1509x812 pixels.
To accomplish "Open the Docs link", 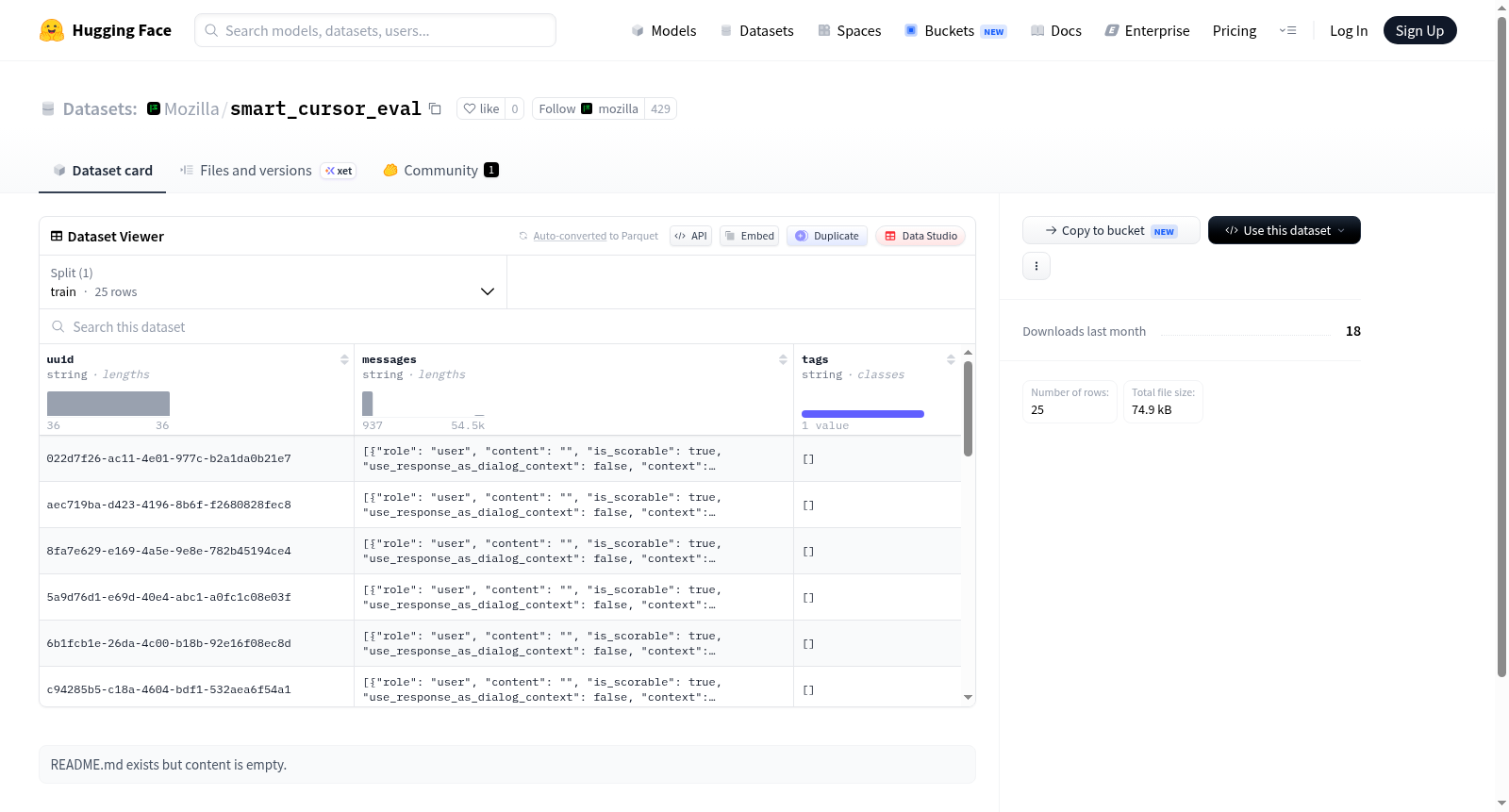I will tap(1055, 30).
